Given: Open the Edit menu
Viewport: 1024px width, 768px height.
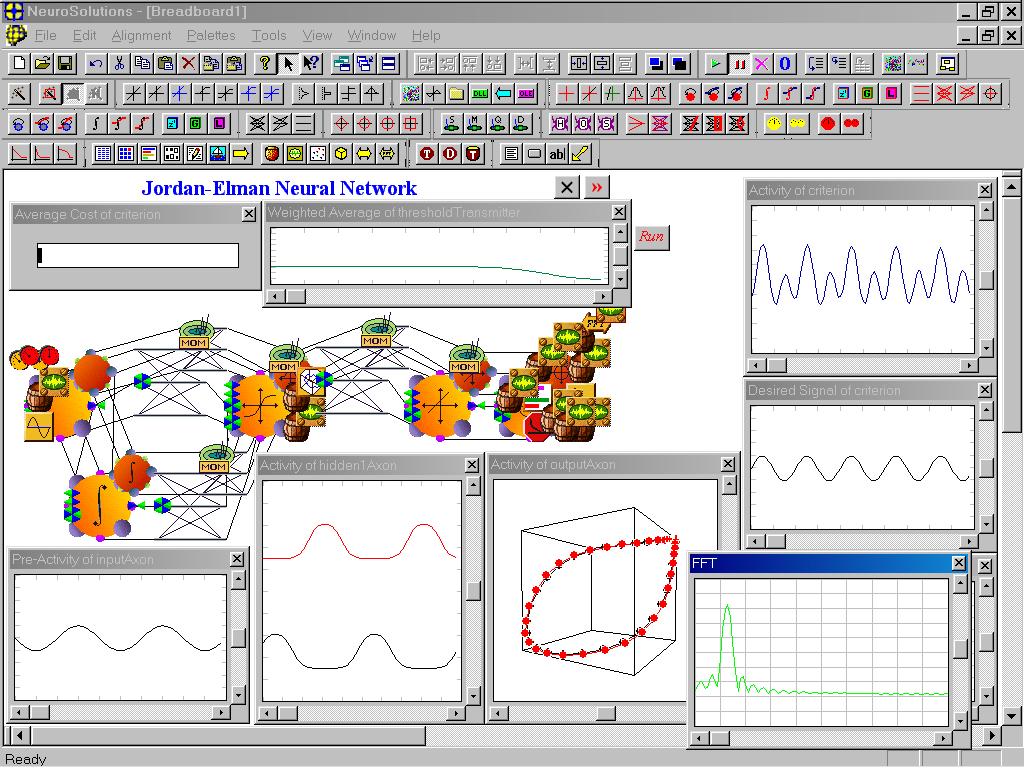Looking at the screenshot, I should pos(84,35).
